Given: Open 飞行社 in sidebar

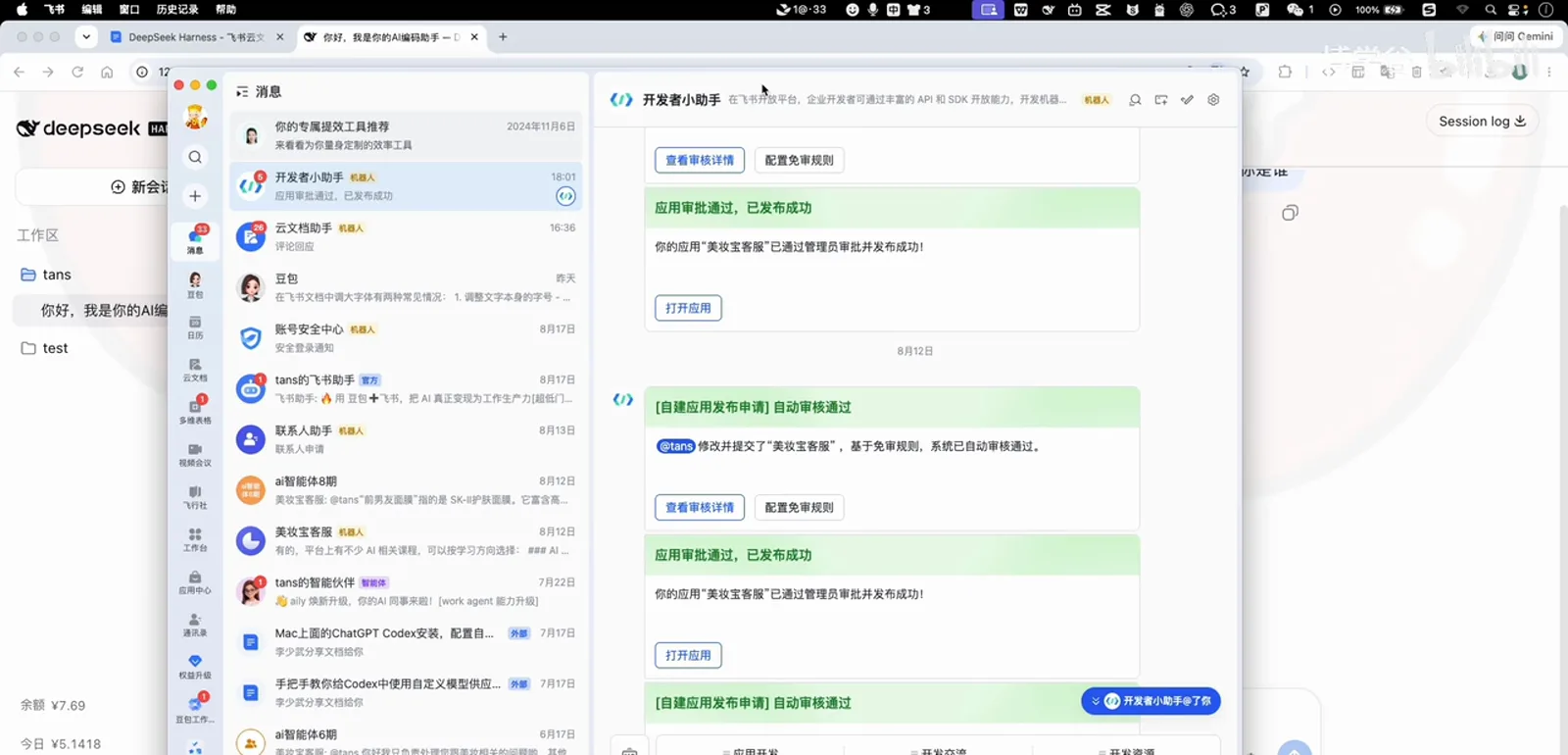Looking at the screenshot, I should pyautogui.click(x=195, y=497).
